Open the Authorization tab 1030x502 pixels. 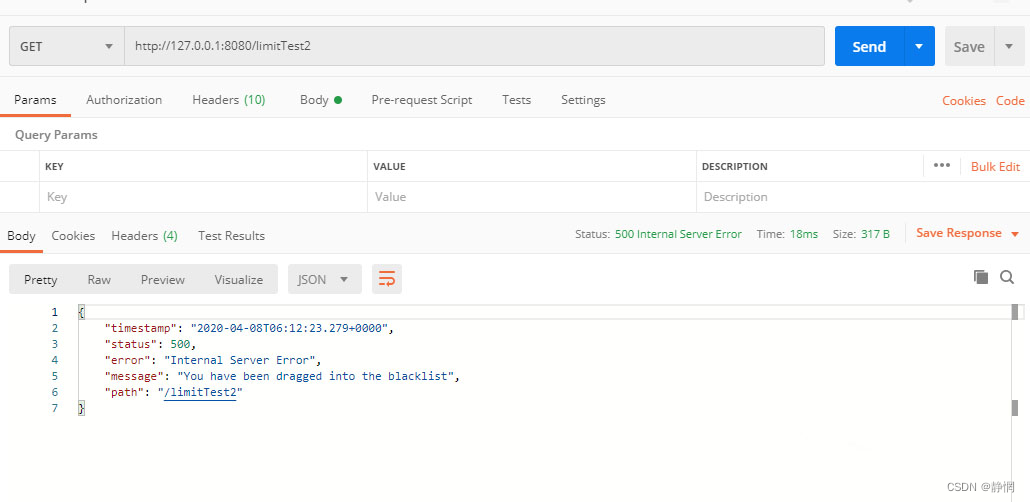[124, 100]
